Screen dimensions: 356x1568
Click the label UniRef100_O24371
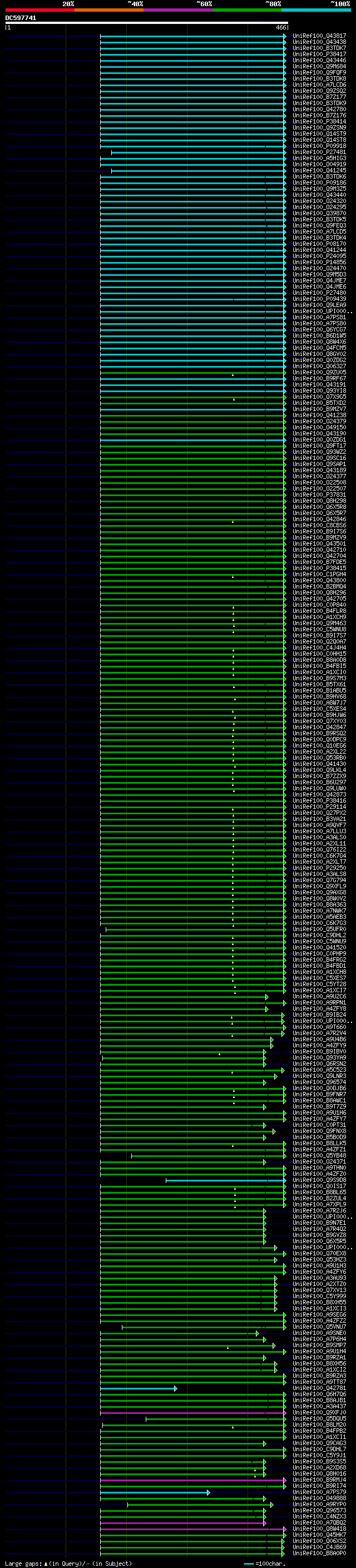(x=319, y=1162)
